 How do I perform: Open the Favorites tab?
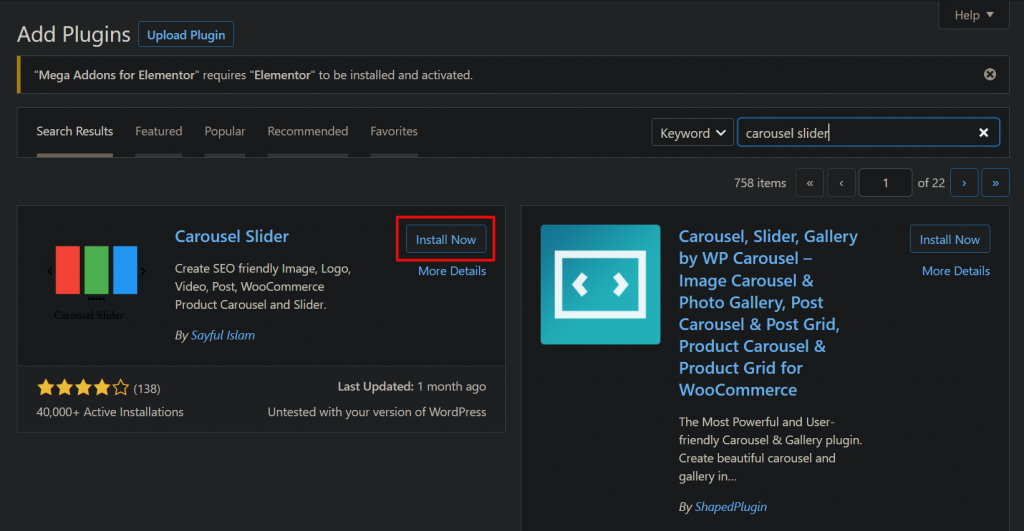point(394,131)
